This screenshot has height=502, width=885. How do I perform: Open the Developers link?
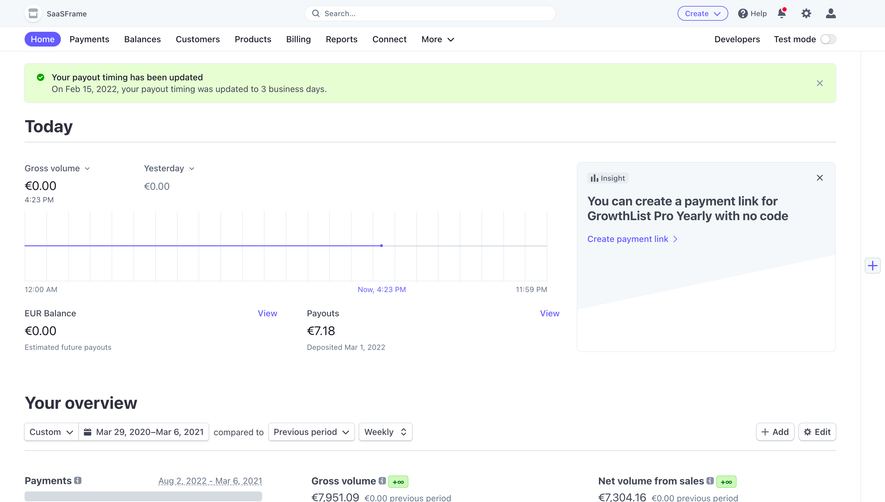(x=737, y=40)
